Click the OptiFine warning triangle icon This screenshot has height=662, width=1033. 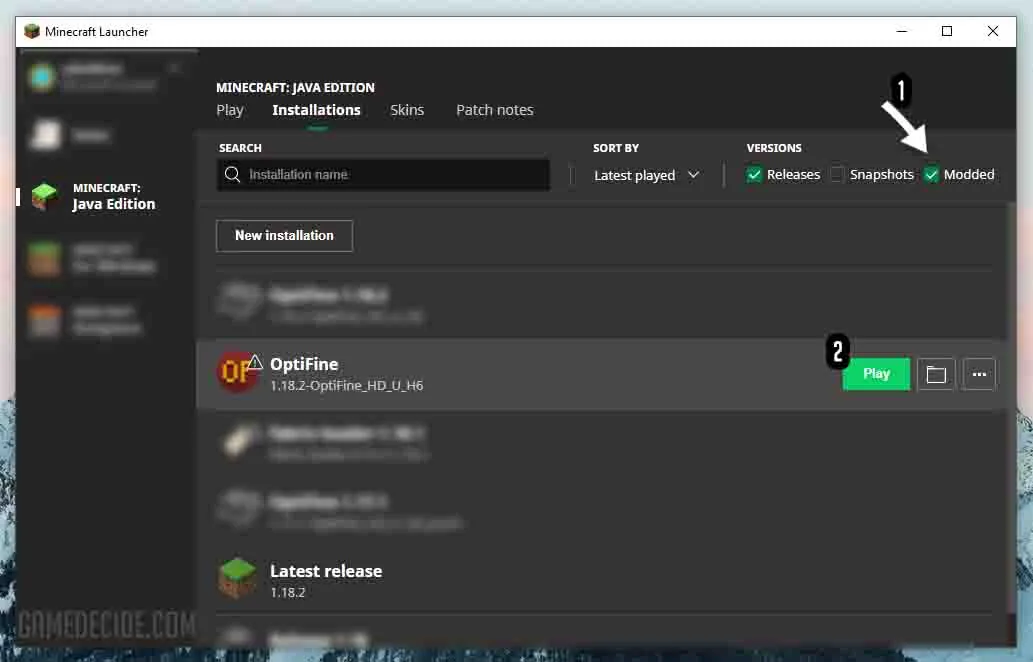tap(255, 362)
